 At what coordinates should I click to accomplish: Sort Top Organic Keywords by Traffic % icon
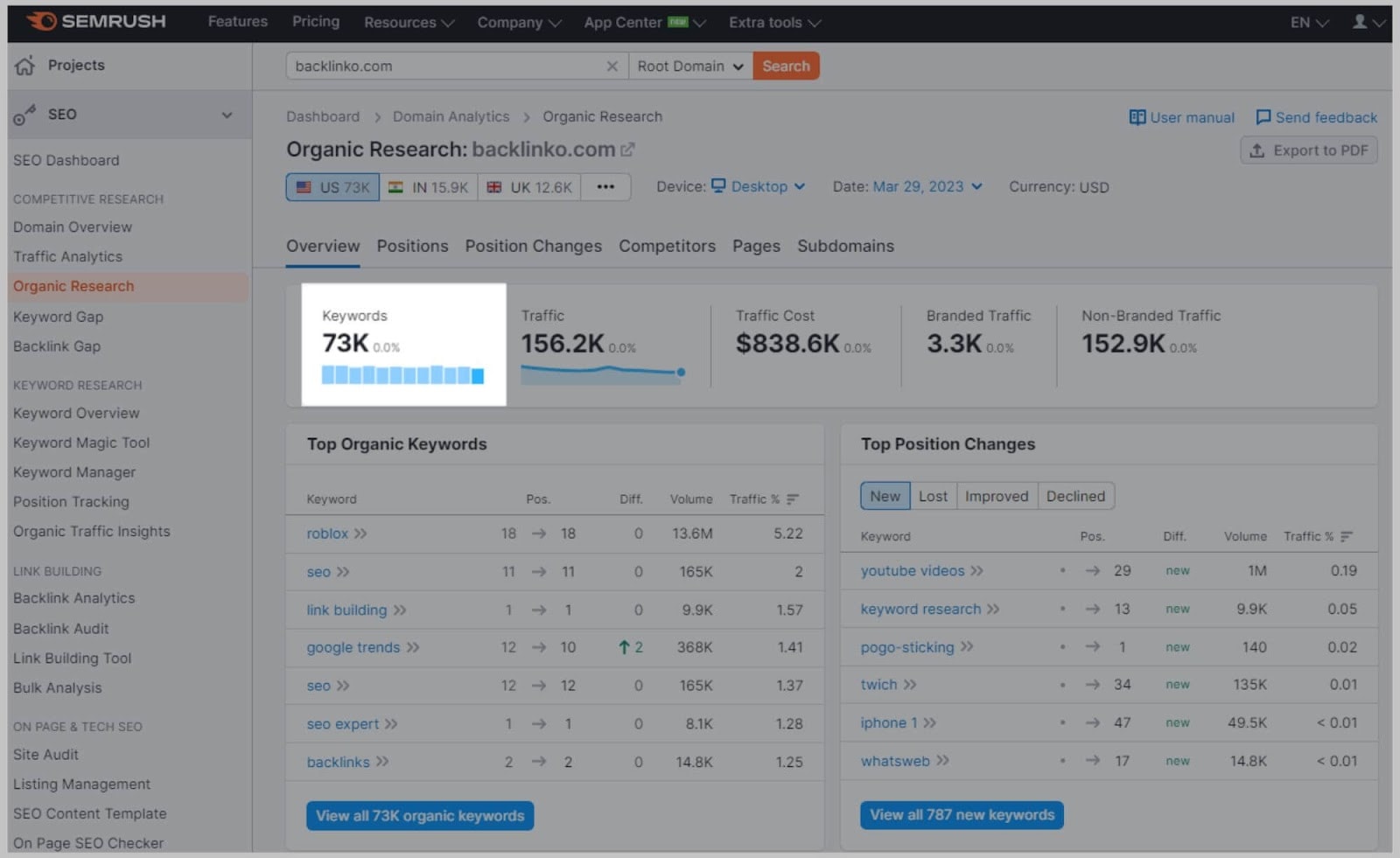[793, 499]
